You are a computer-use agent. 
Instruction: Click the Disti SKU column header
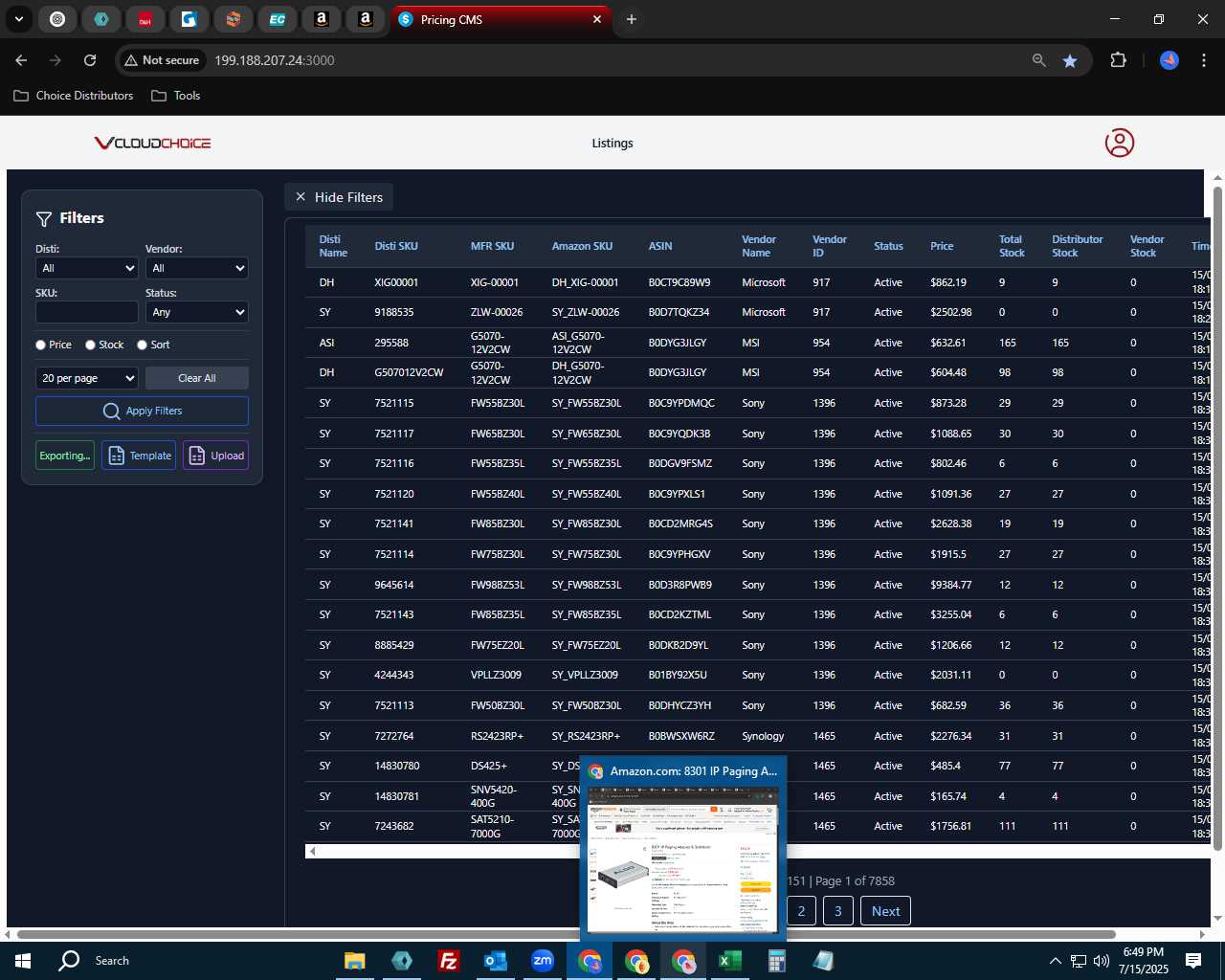pyautogui.click(x=396, y=246)
